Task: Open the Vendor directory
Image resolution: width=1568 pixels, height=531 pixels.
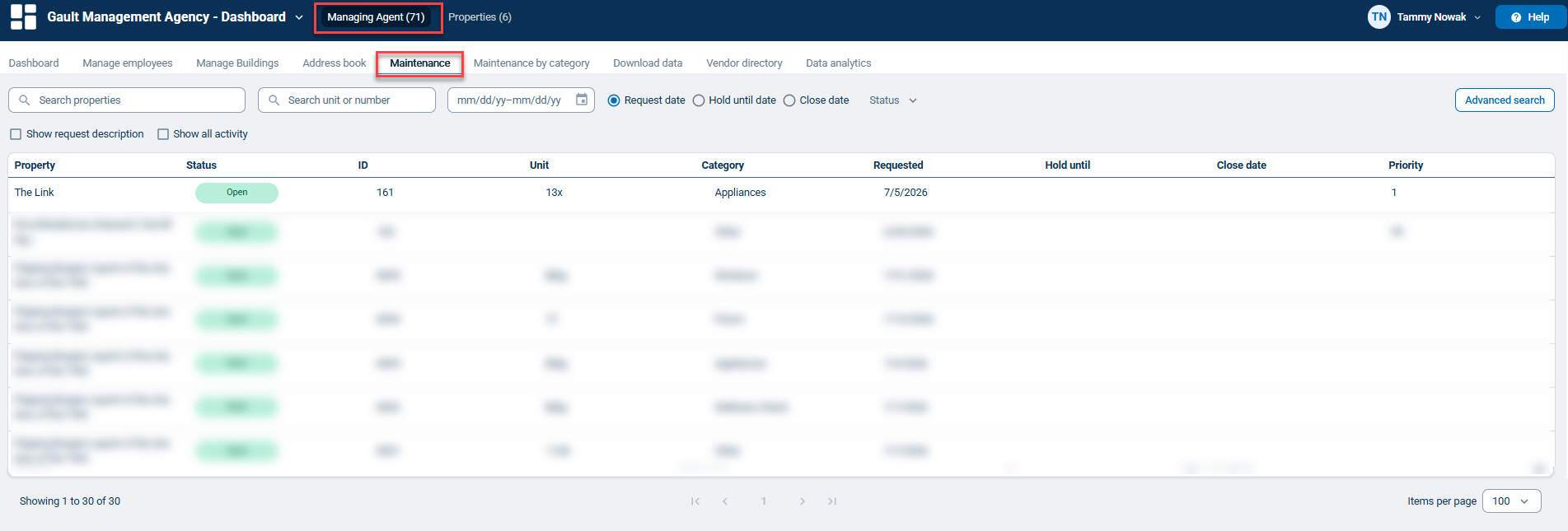Action: (744, 63)
